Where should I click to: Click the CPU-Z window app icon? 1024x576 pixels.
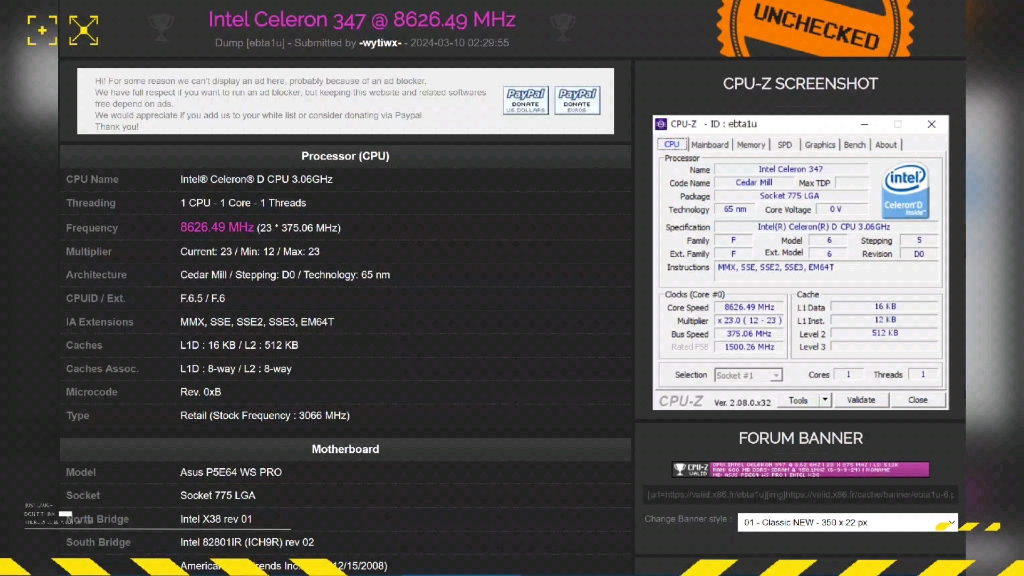[661, 124]
